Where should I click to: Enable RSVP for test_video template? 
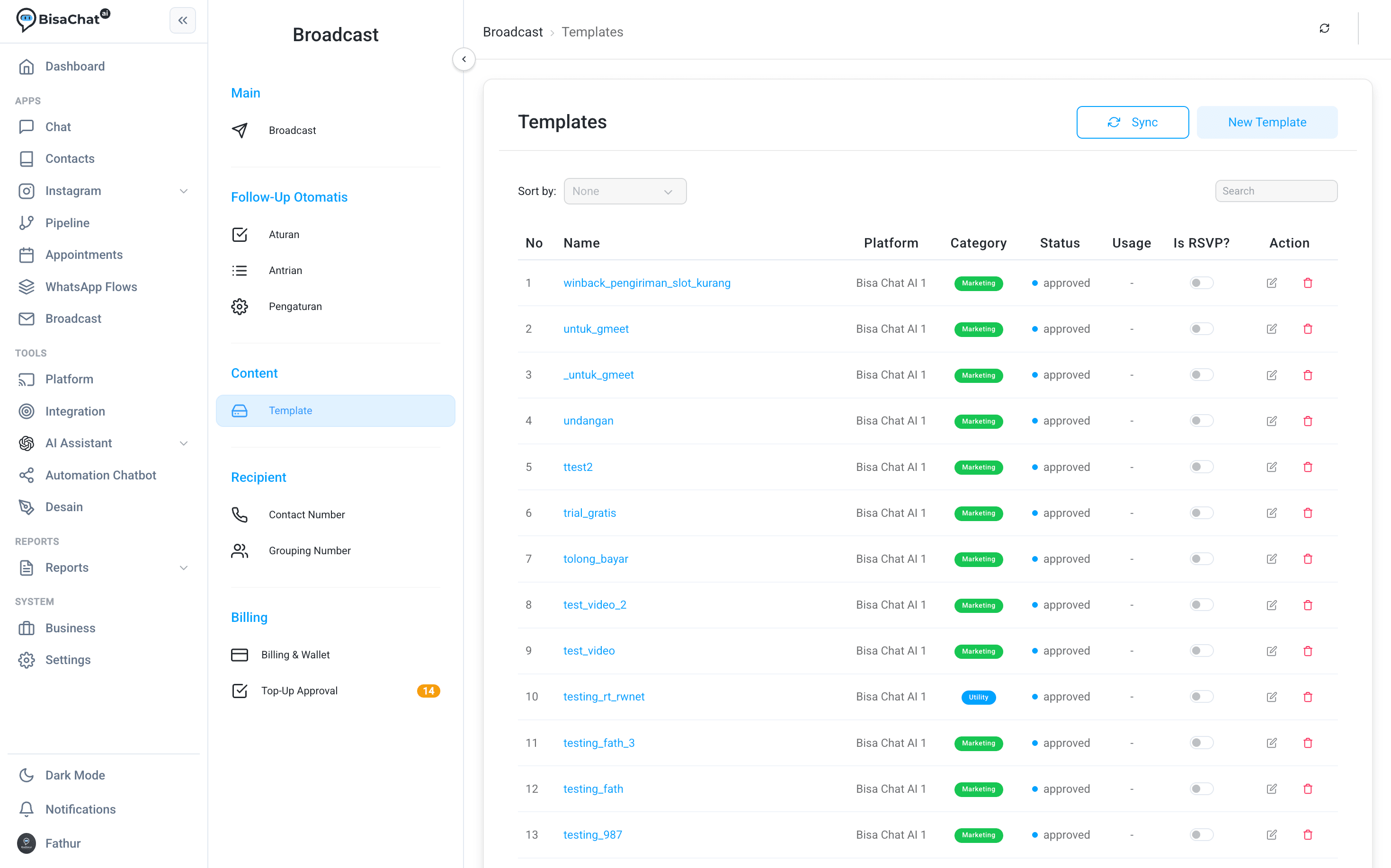(1201, 650)
